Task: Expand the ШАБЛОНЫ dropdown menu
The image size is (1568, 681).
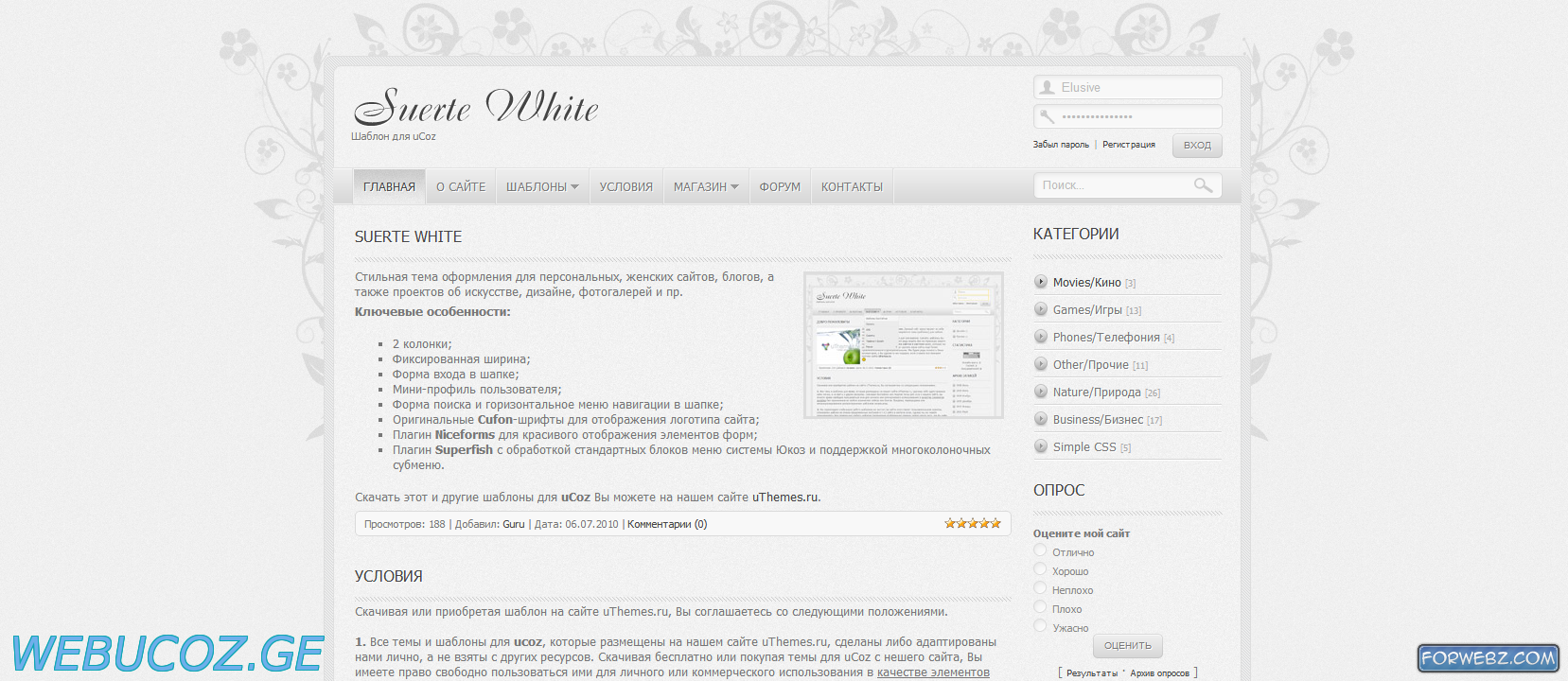Action: (x=542, y=186)
